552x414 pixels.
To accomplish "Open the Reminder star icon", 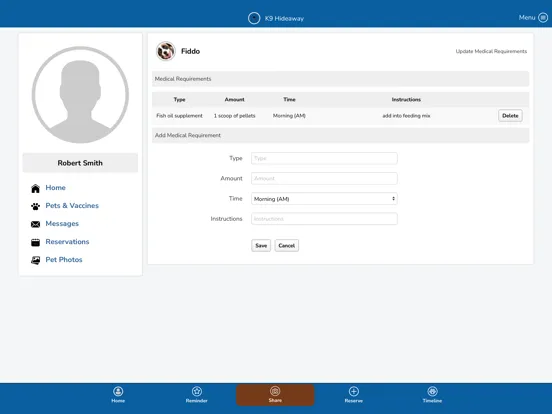I will [x=197, y=391].
